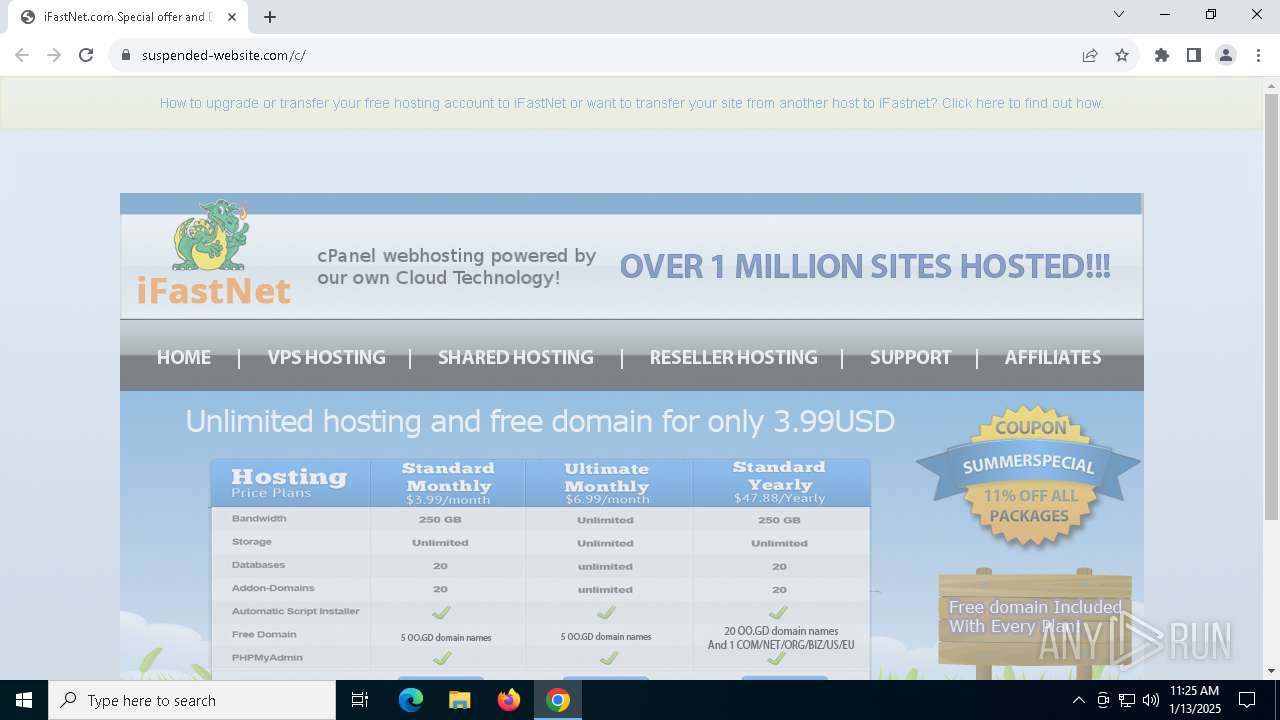Select the Chrome taskbar icon
The image size is (1280, 720).
tap(558, 700)
